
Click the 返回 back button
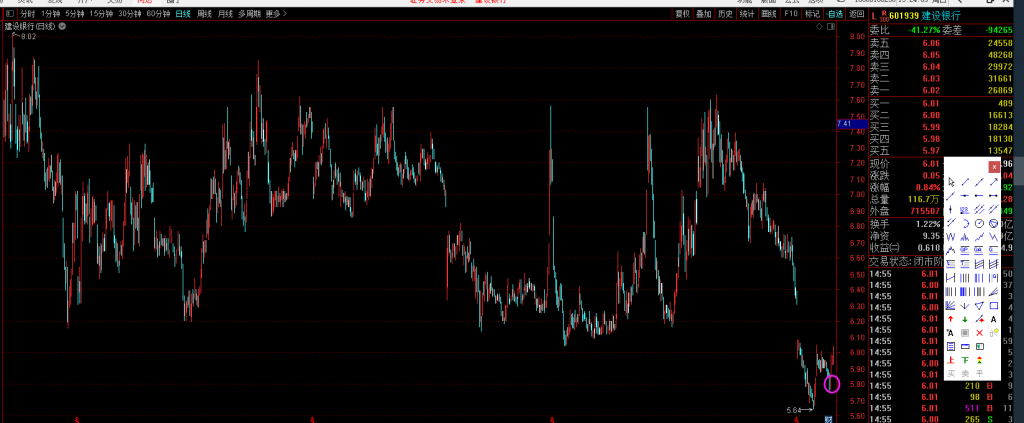(856, 15)
